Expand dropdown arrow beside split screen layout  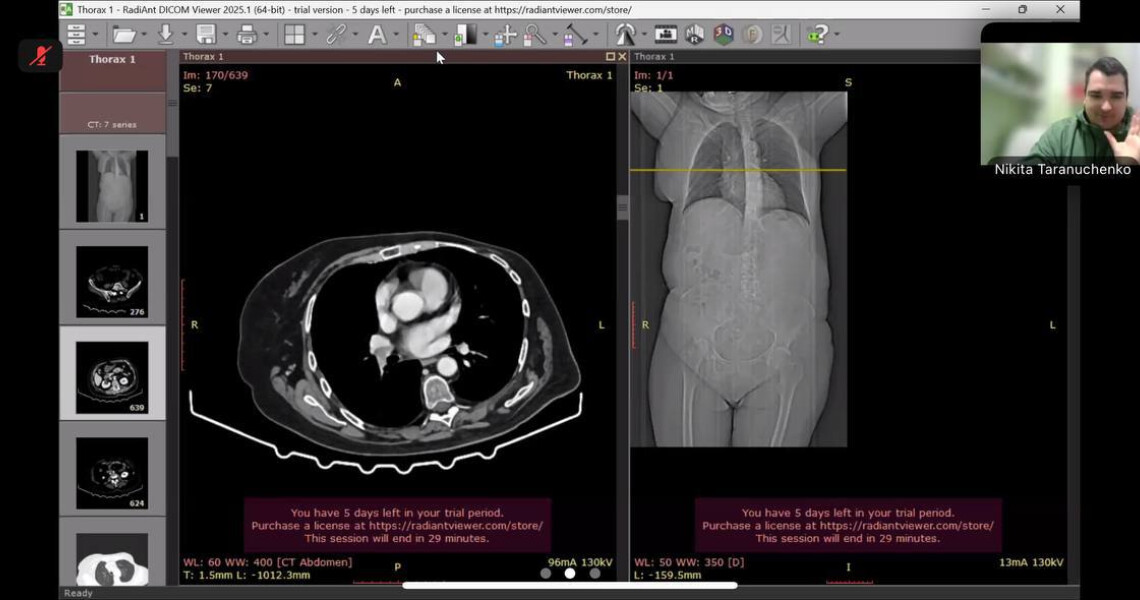314,35
